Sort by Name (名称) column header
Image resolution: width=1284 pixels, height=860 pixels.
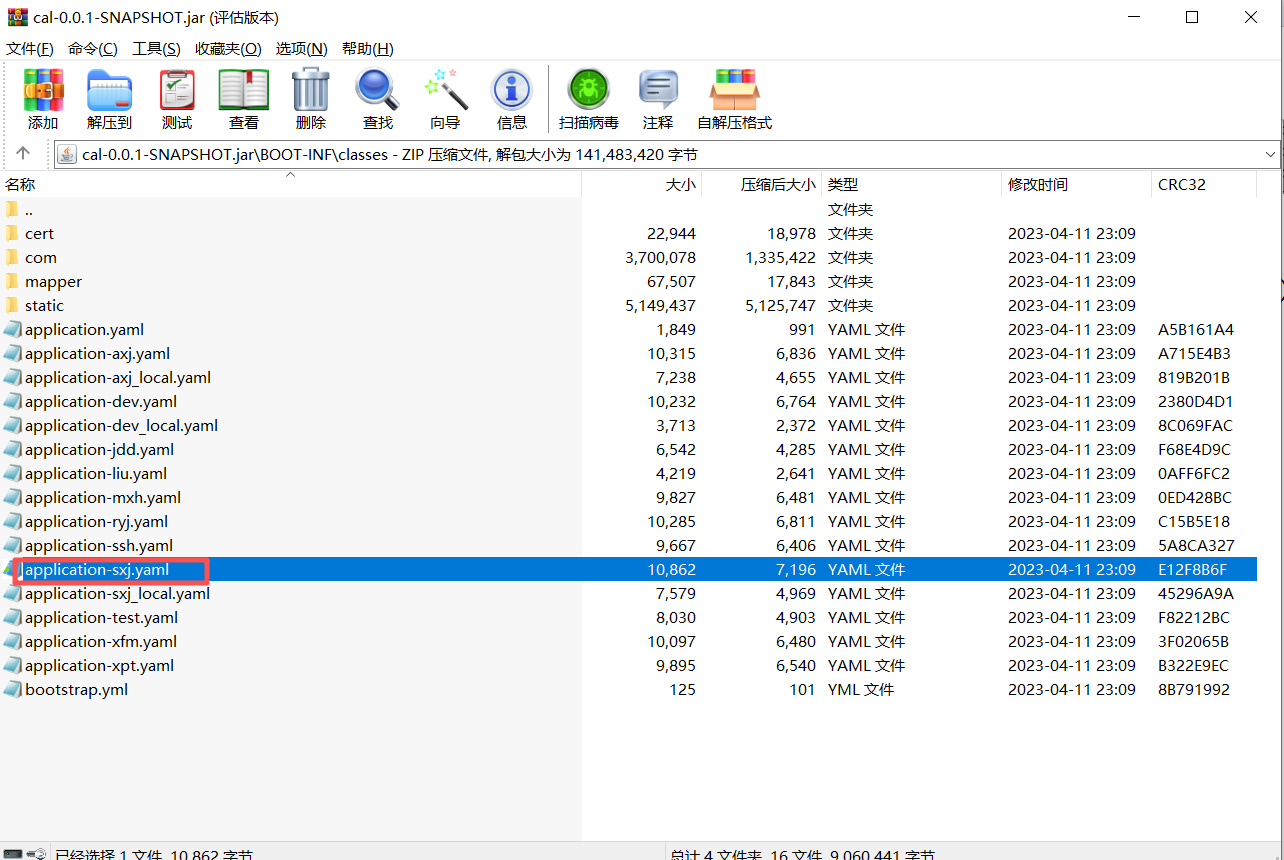tap(291, 184)
